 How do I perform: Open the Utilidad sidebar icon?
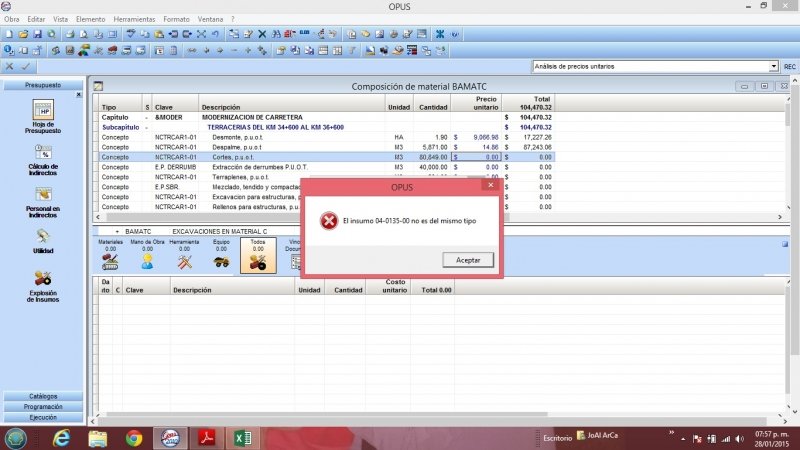pyautogui.click(x=42, y=240)
